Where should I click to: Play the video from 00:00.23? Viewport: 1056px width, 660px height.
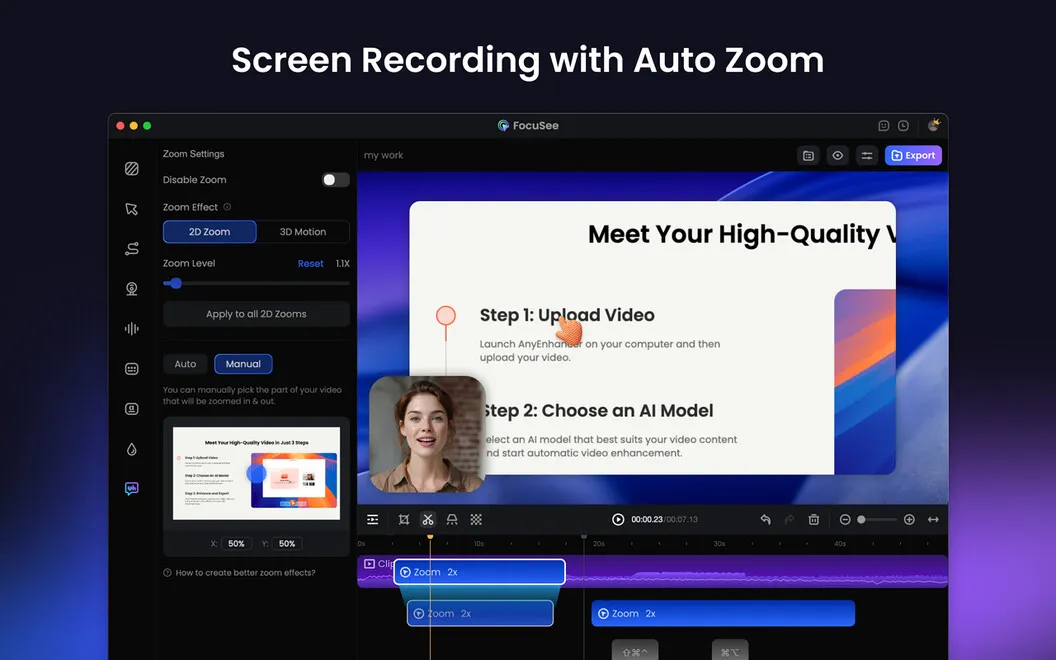[618, 519]
